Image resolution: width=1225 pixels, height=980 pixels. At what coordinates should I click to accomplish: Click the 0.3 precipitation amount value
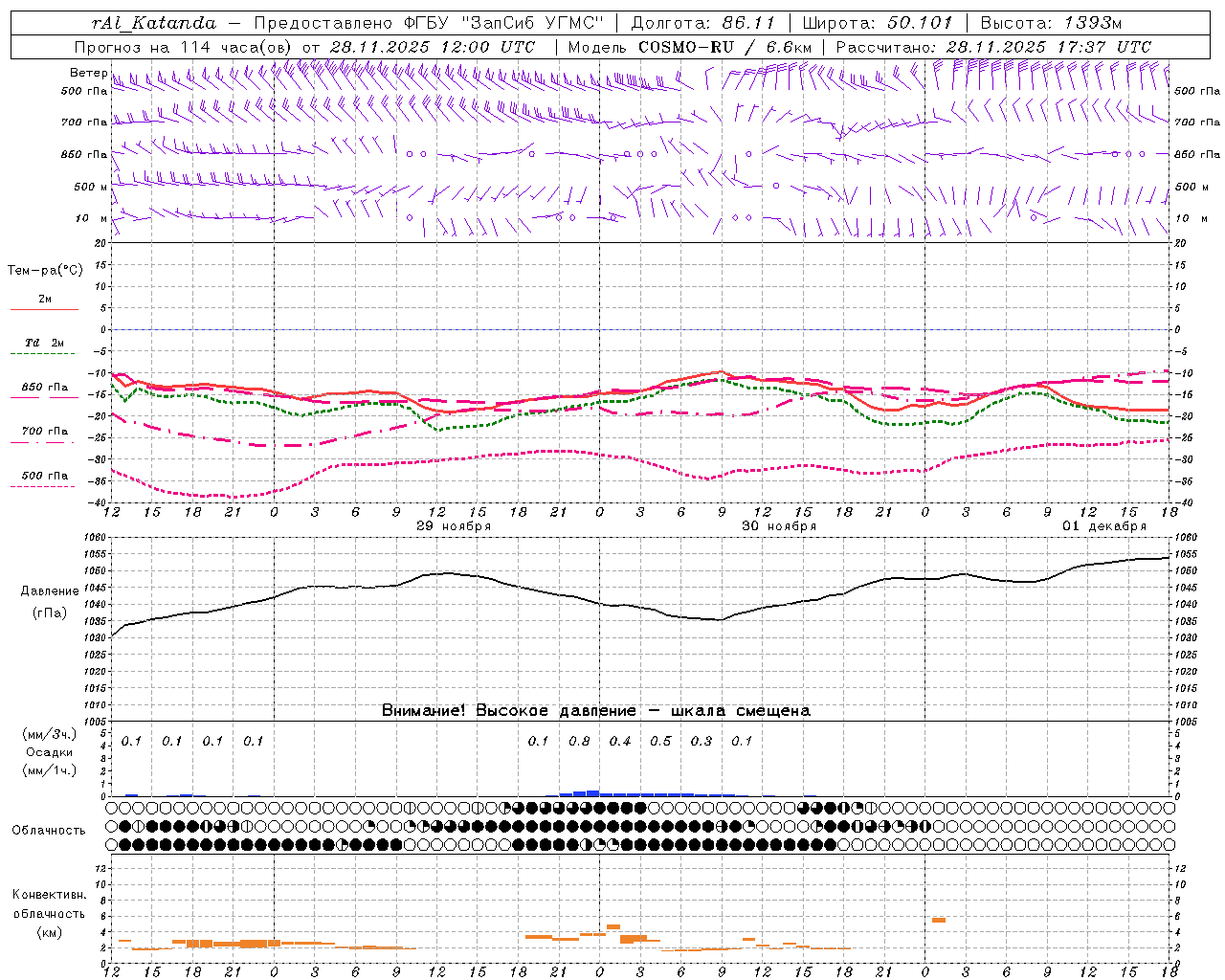702,741
